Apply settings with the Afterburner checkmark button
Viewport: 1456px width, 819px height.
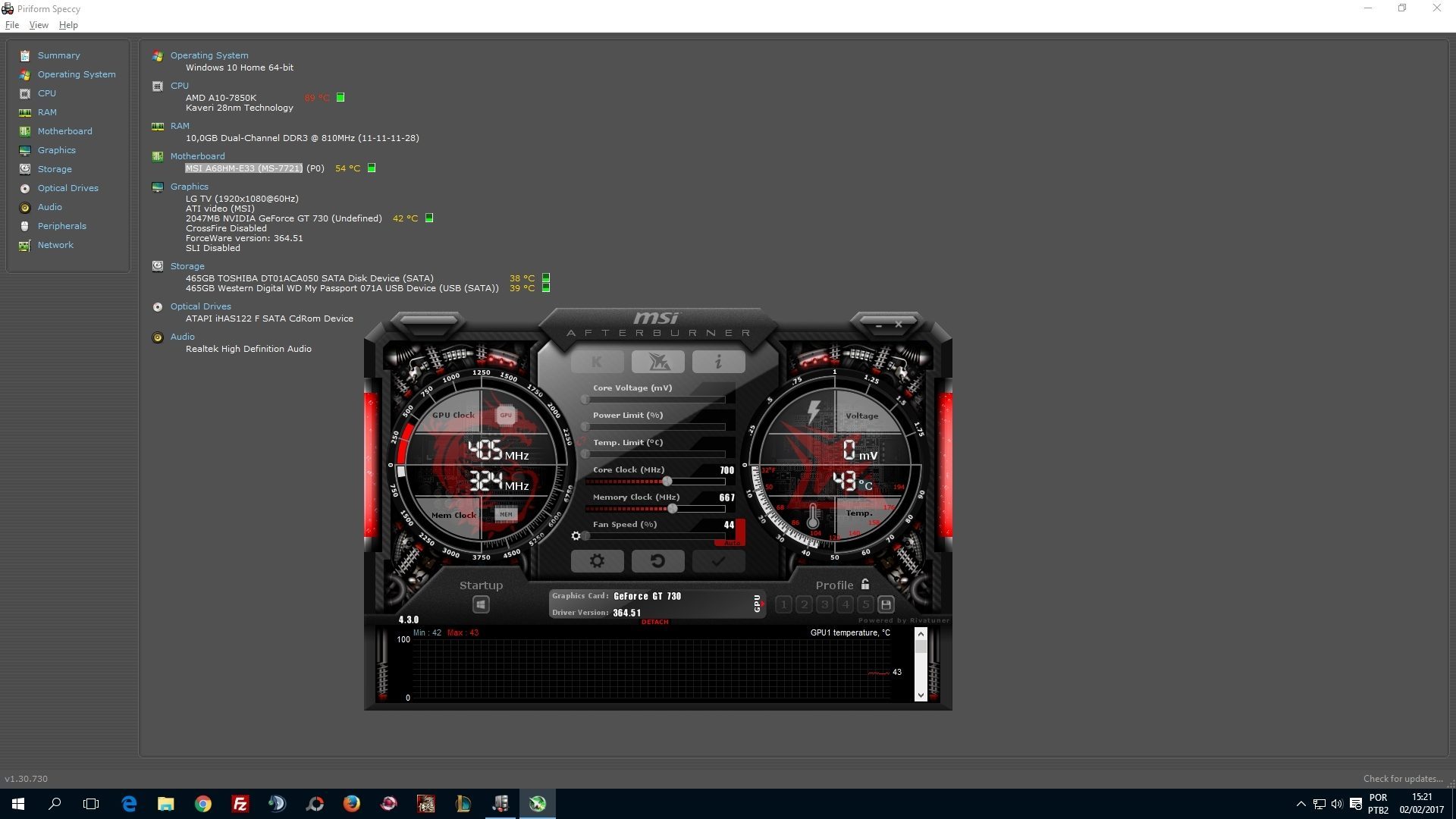718,561
